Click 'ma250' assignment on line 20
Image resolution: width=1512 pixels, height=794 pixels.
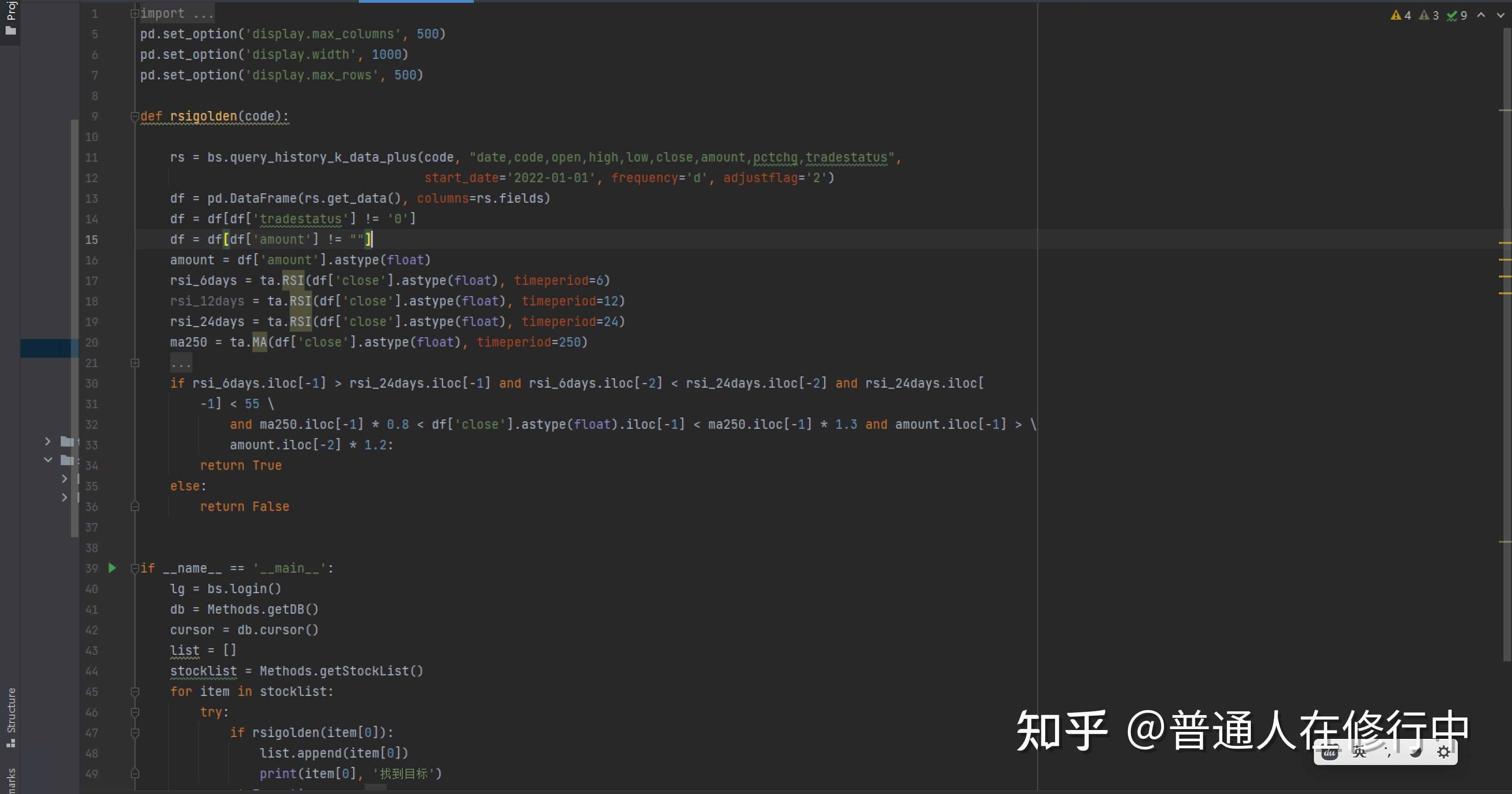tap(188, 342)
